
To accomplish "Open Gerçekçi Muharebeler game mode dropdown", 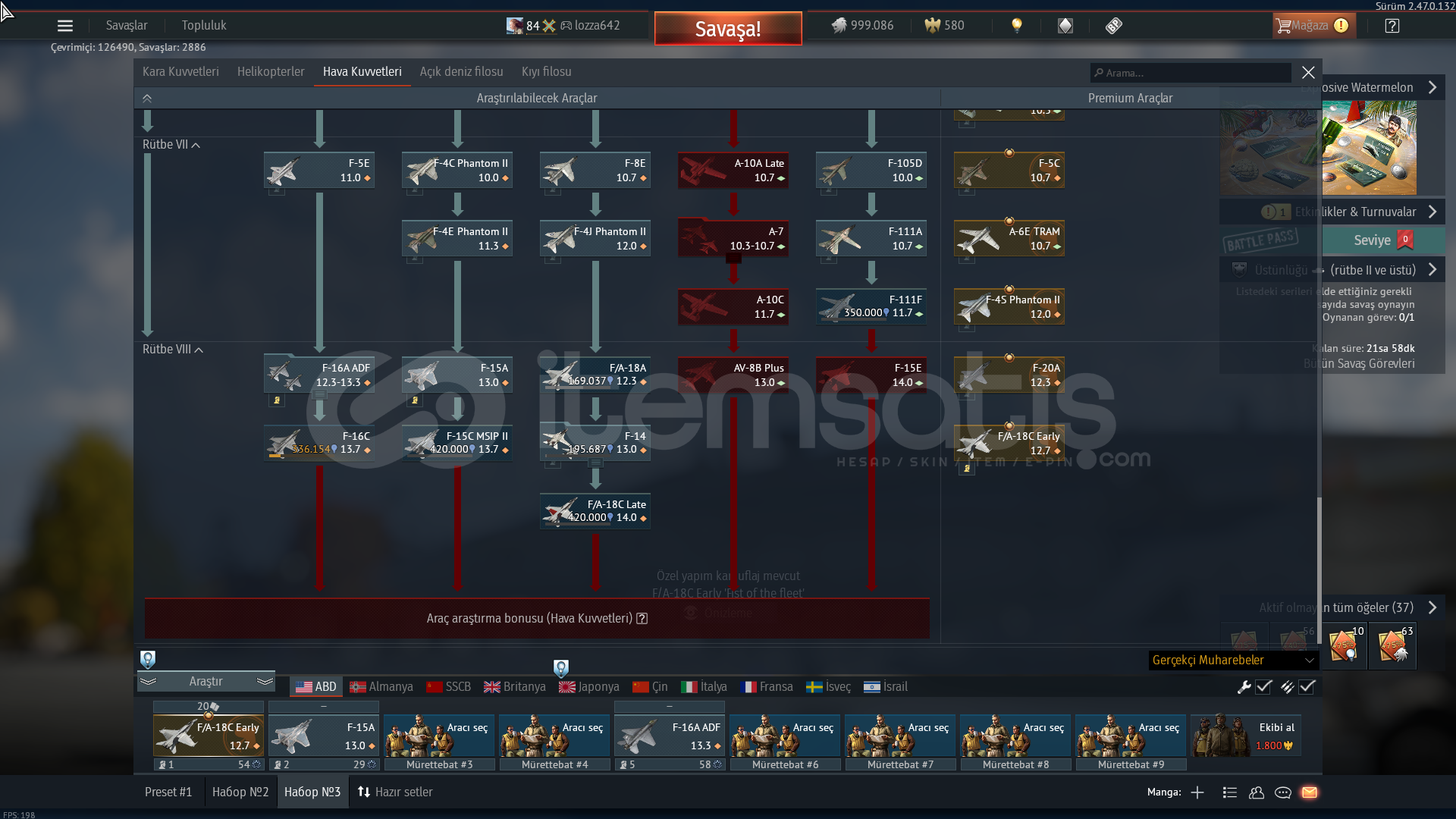I will coord(1233,661).
